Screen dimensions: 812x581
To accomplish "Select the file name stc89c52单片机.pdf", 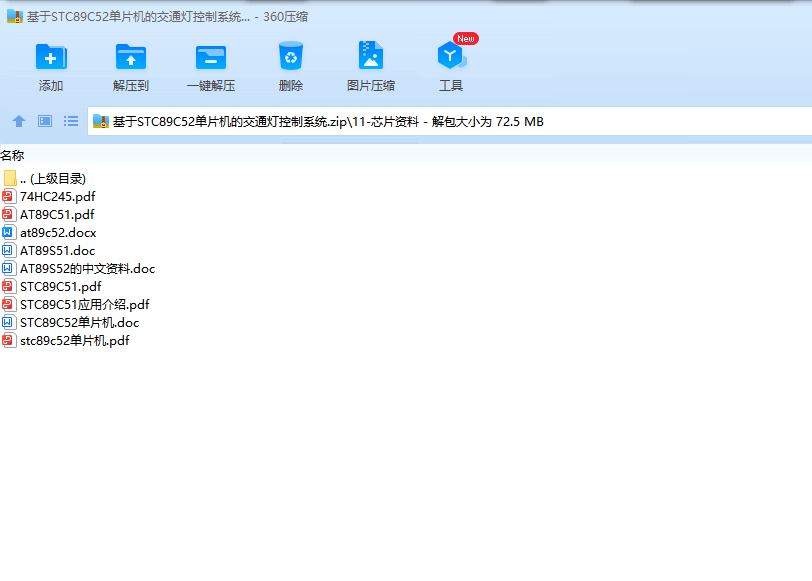I will [x=75, y=341].
